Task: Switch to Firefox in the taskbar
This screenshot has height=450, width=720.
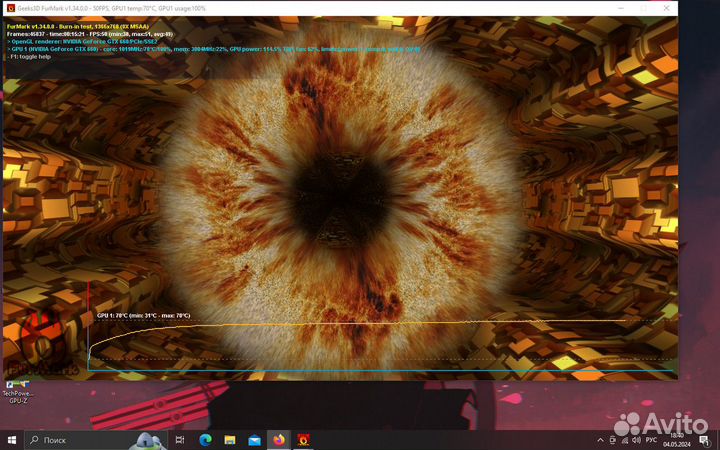Action: (x=278, y=439)
